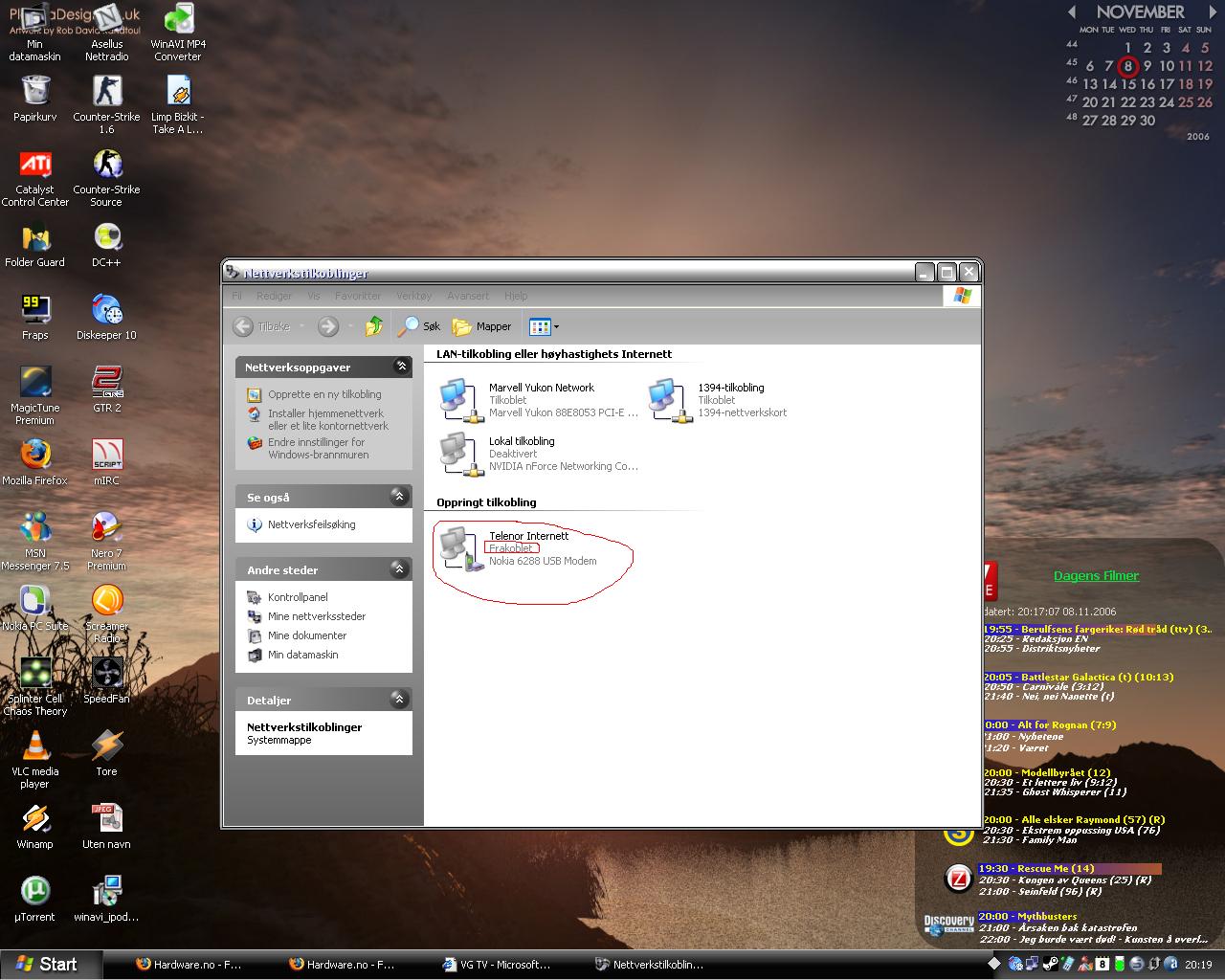Open Mozilla Firefox desktop icon
Image resolution: width=1225 pixels, height=980 pixels.
(x=34, y=462)
